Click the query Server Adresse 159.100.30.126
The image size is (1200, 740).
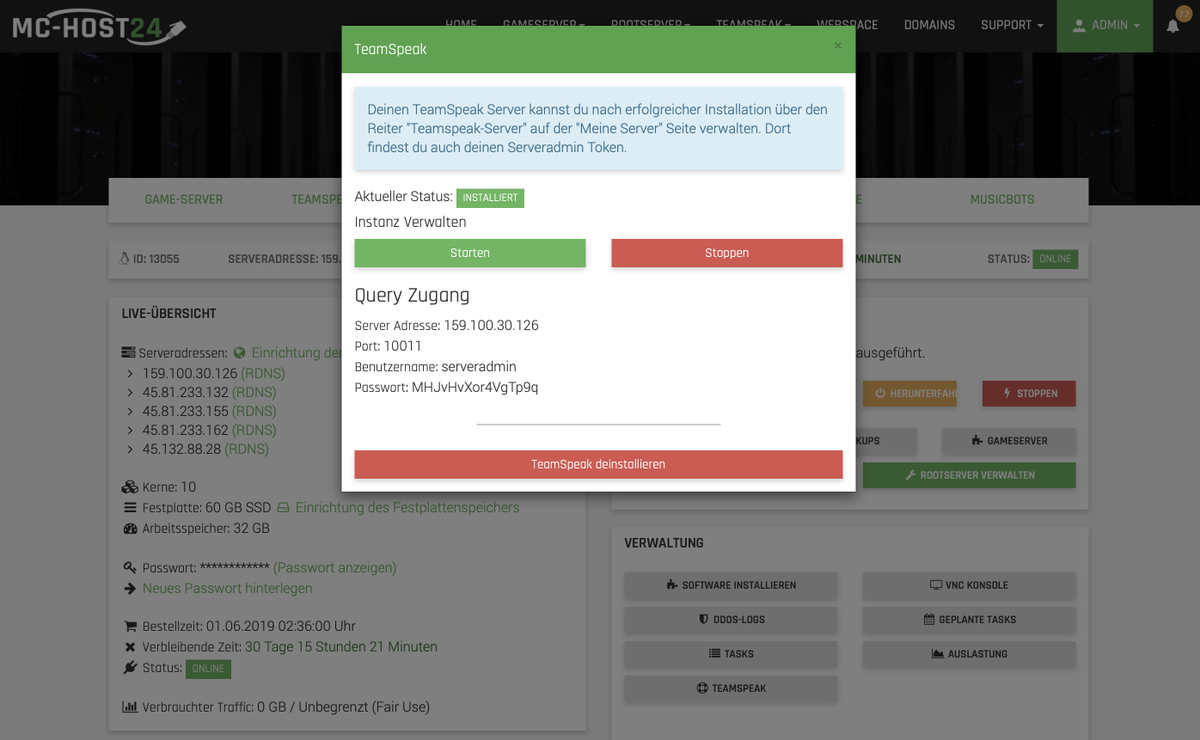tap(491, 325)
